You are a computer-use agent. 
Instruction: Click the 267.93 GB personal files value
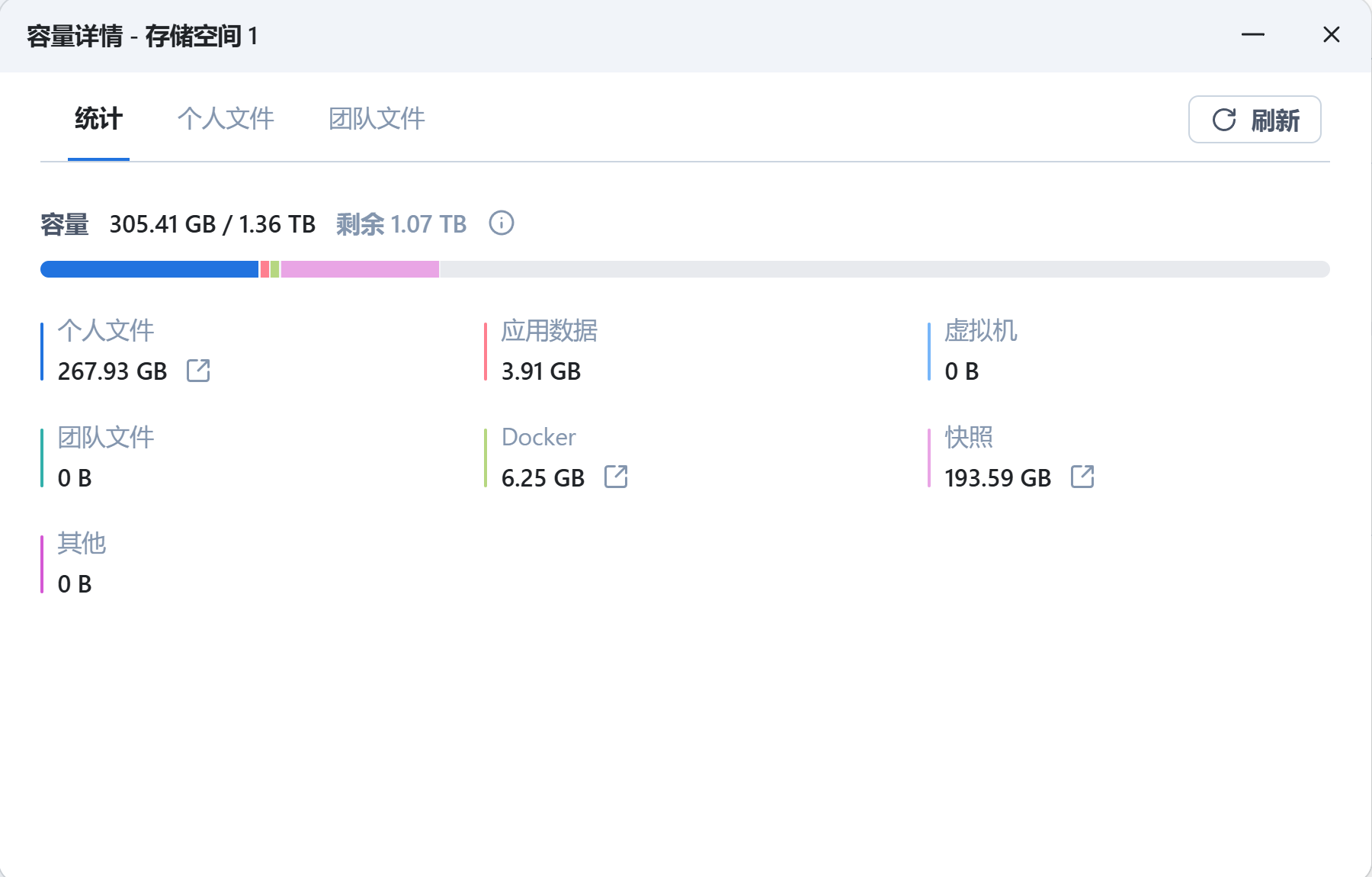coord(113,371)
